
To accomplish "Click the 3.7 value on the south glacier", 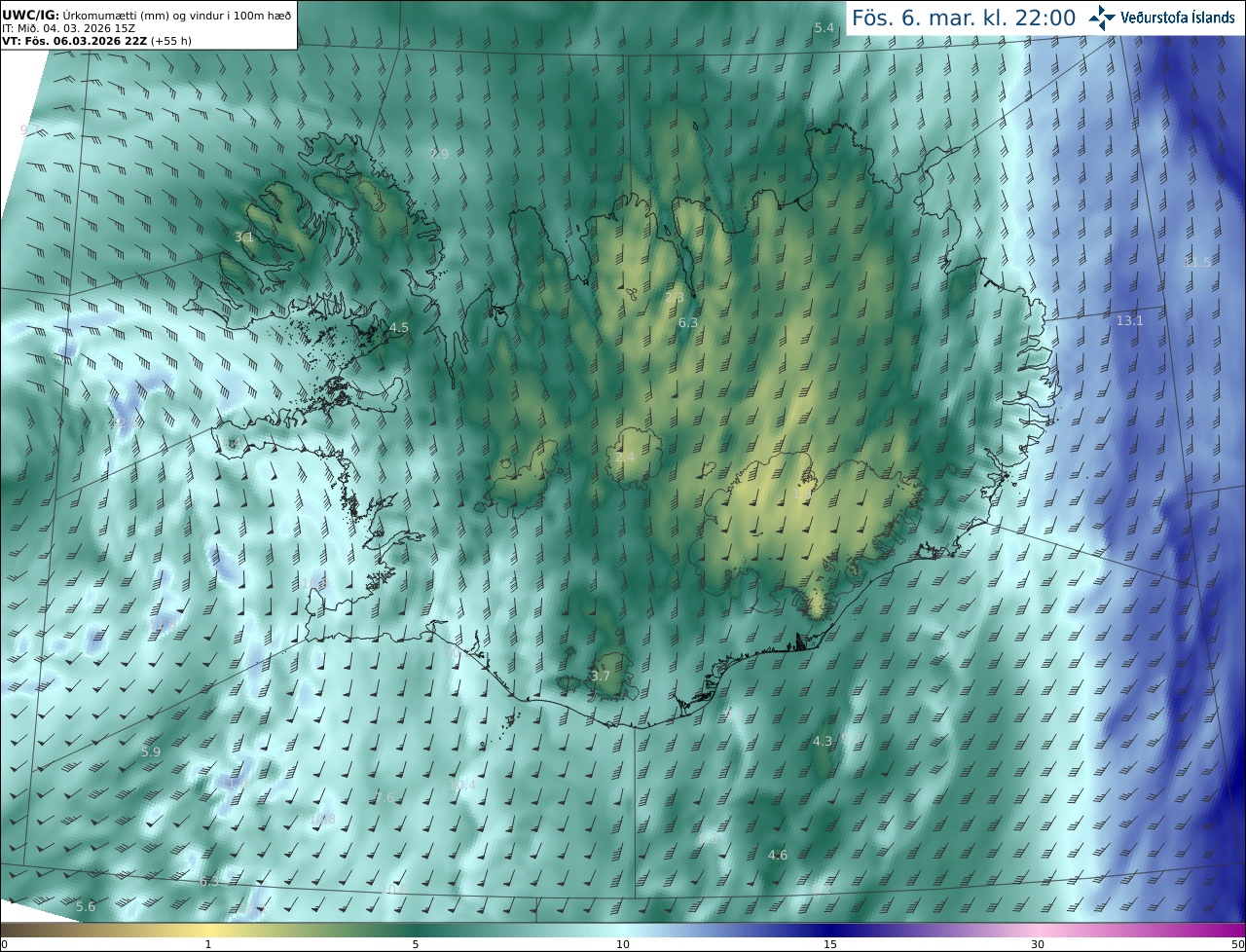I will click(601, 676).
